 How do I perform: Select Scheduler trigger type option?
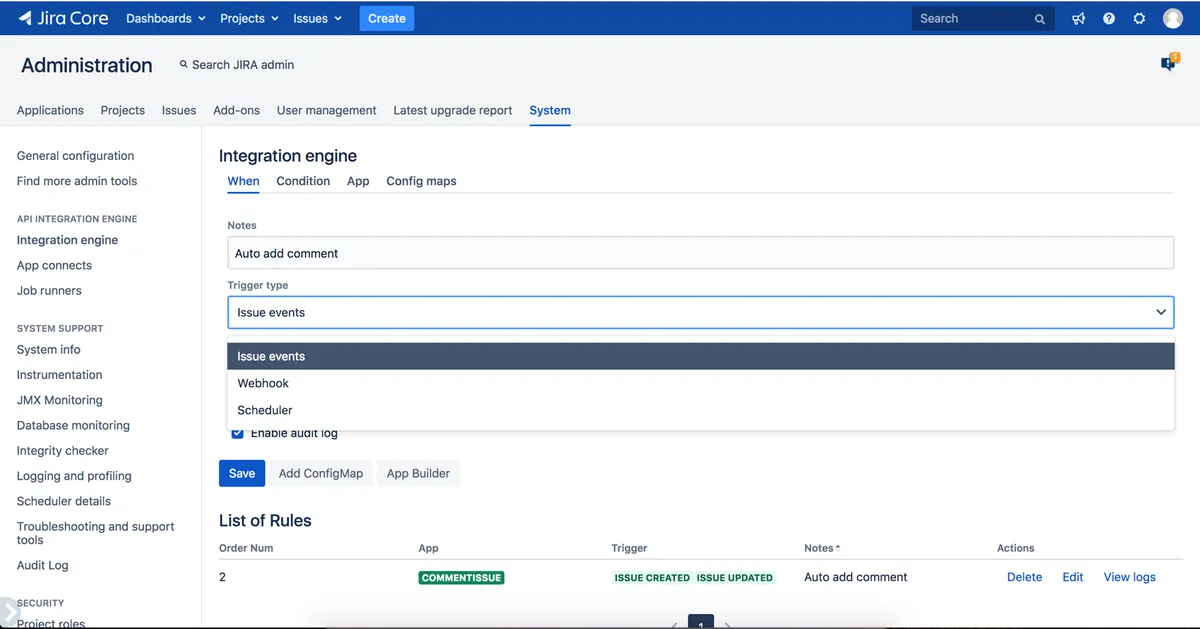click(x=700, y=410)
